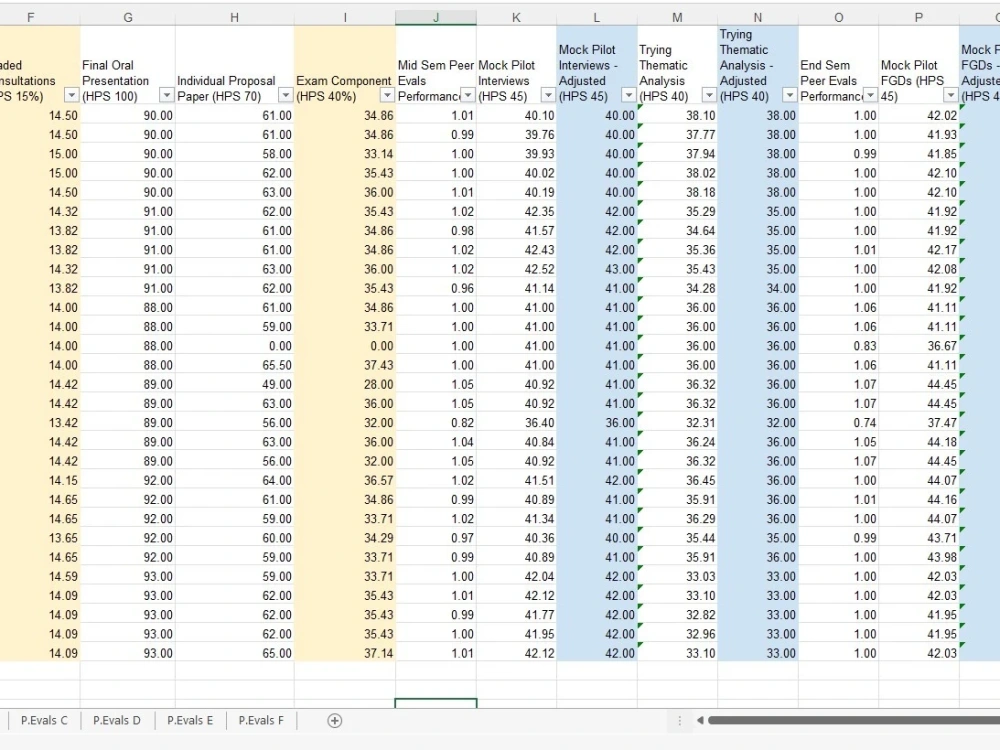Click the 37.47 Mock Pilot FGDs cell
The height and width of the screenshot is (750, 1000).
point(919,423)
